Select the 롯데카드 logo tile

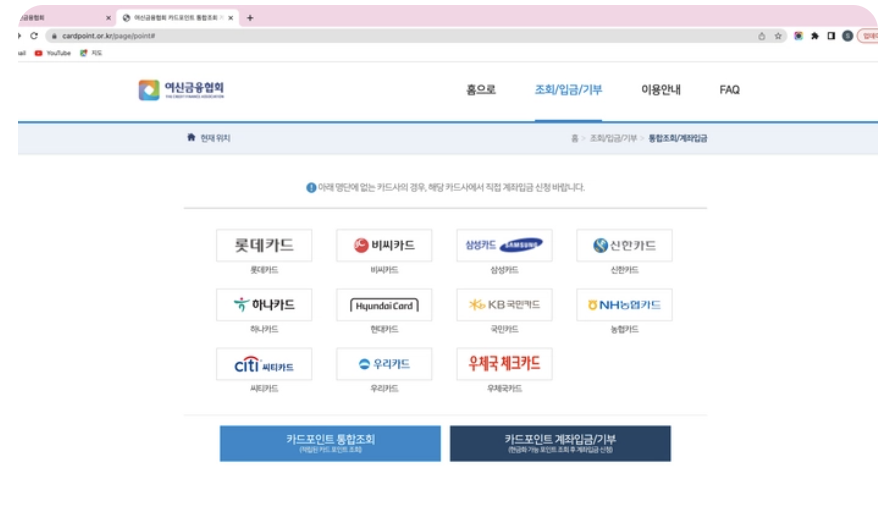point(264,245)
